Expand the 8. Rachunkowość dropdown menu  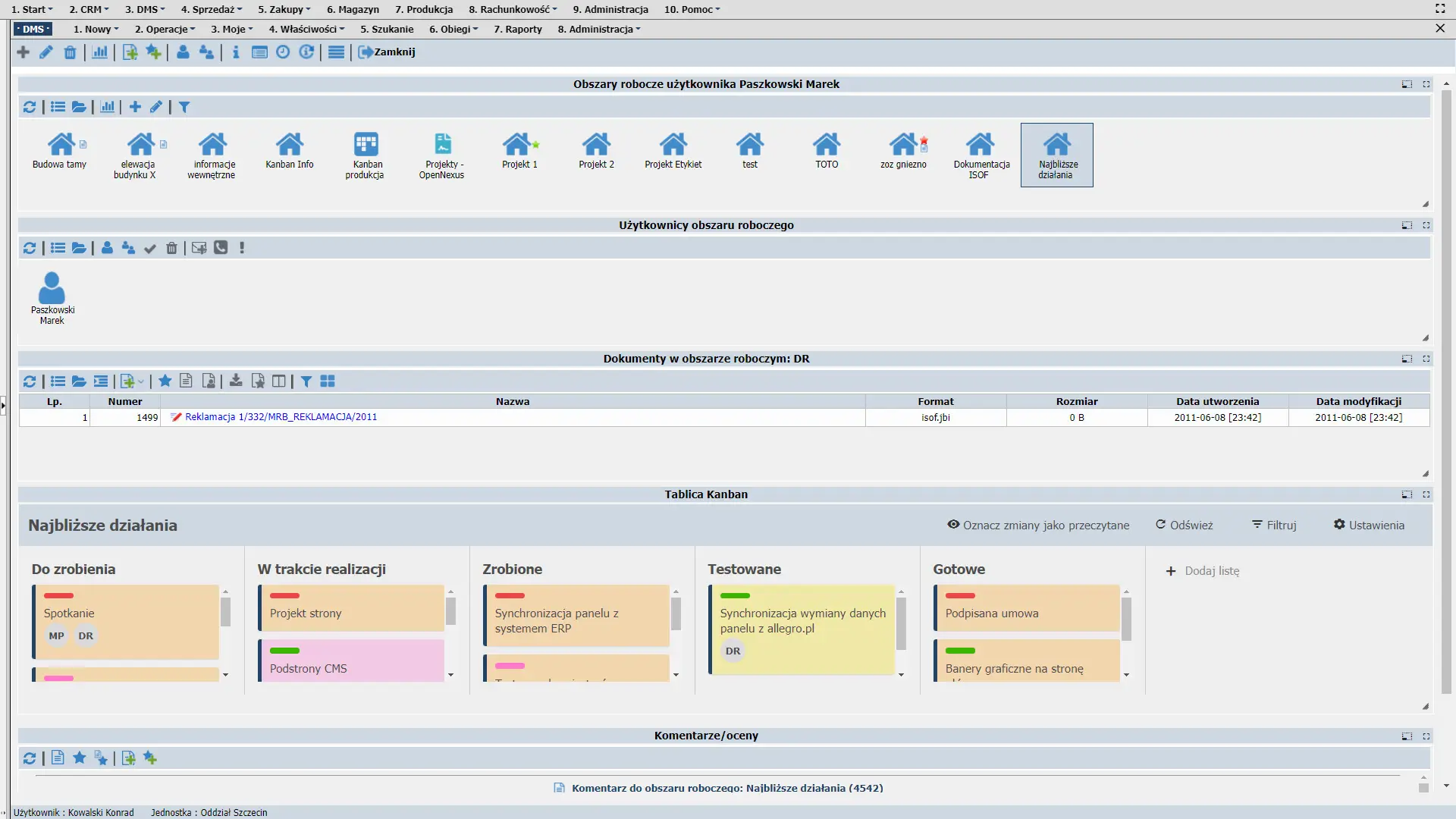click(x=513, y=9)
